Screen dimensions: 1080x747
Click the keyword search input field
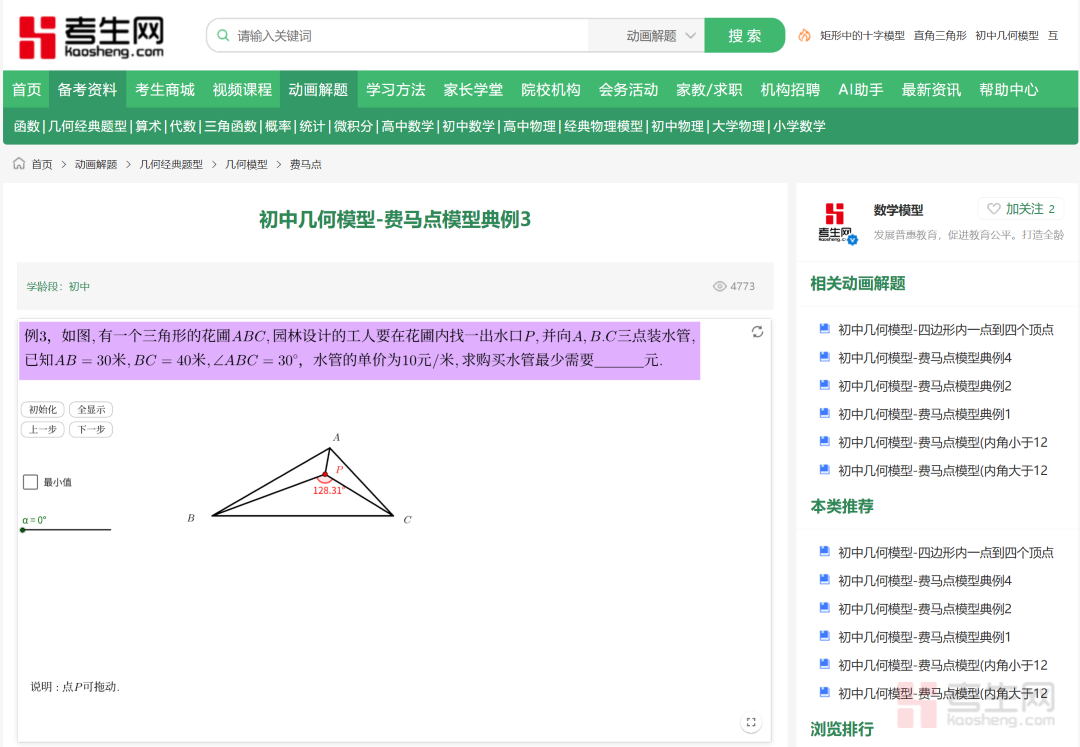click(x=410, y=36)
